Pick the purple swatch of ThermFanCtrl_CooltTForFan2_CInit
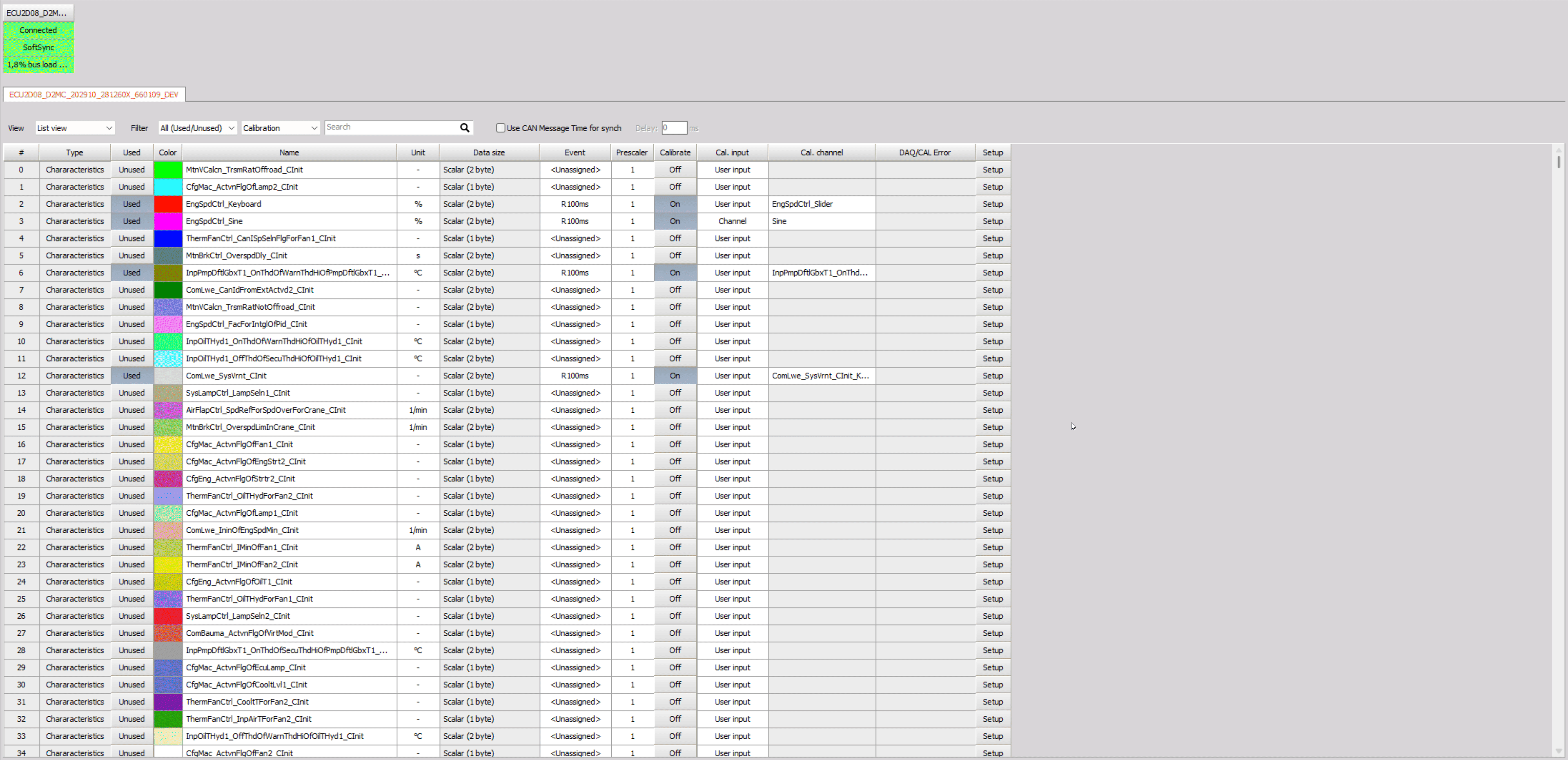The image size is (1568, 760). click(168, 702)
